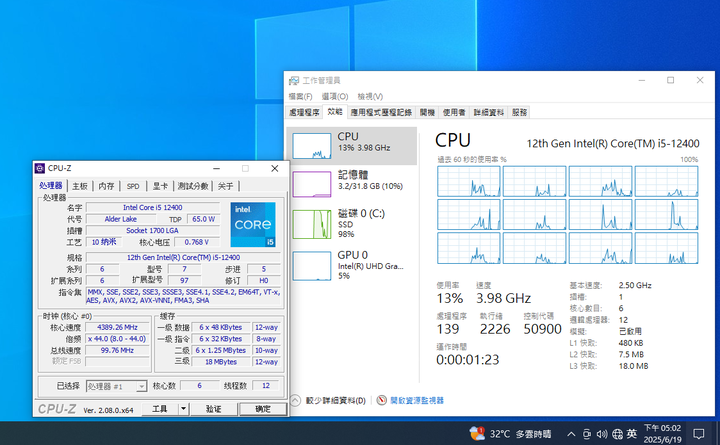This screenshot has width=720, height=445.
Task: Click the 18 MBytes L3 cache field
Action: click(x=221, y=362)
